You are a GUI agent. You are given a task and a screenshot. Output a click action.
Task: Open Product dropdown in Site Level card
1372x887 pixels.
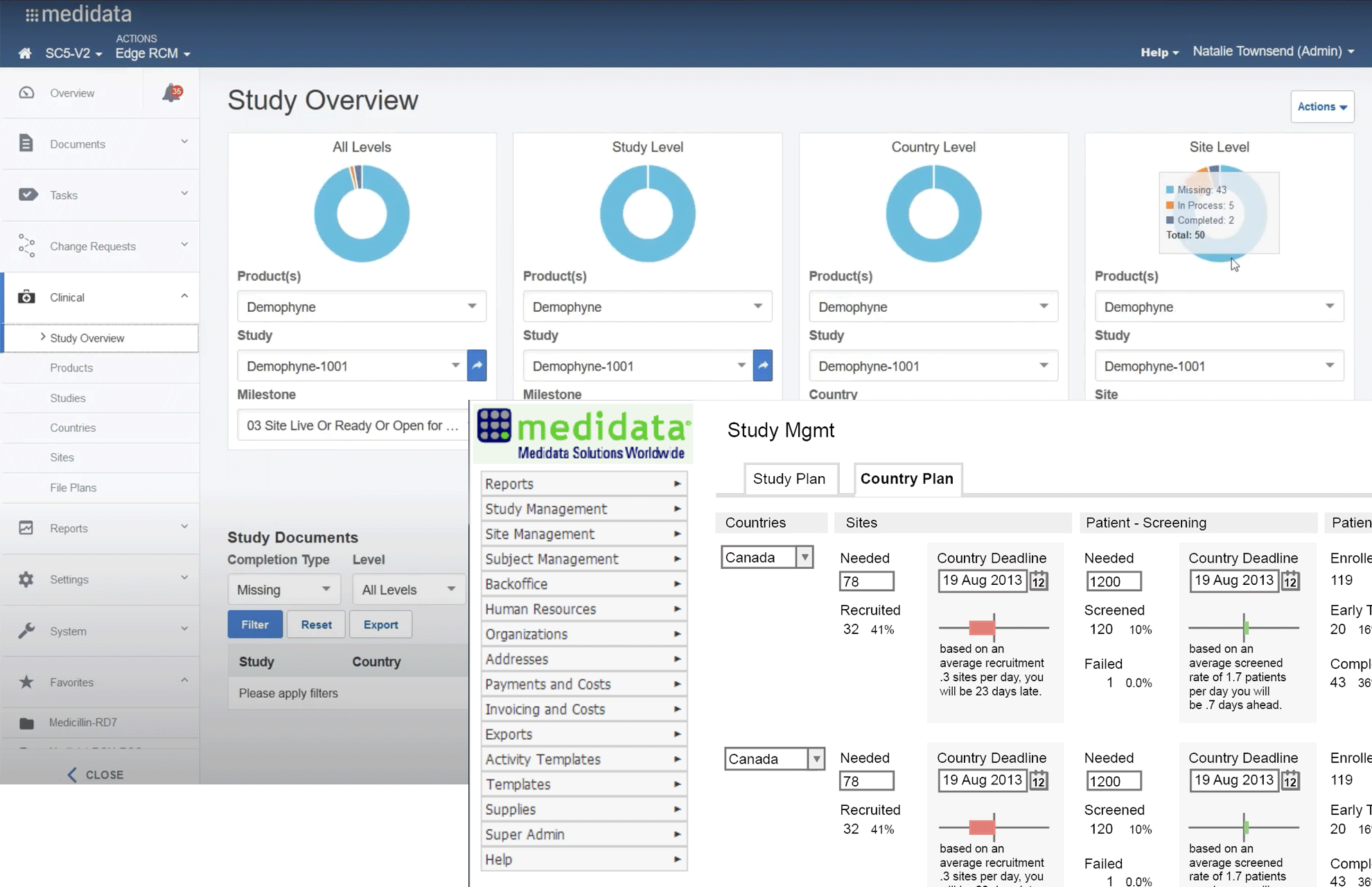point(1220,306)
